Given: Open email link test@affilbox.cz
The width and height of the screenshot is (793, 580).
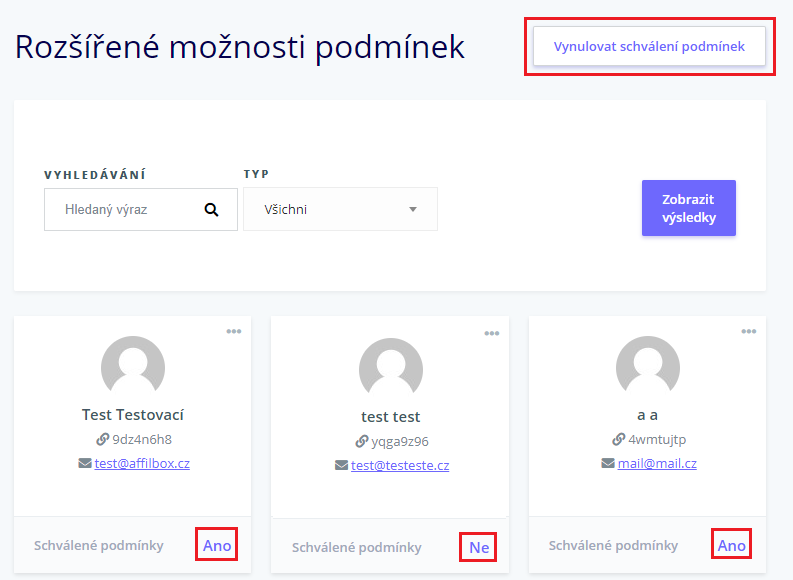Looking at the screenshot, I should click(x=142, y=463).
